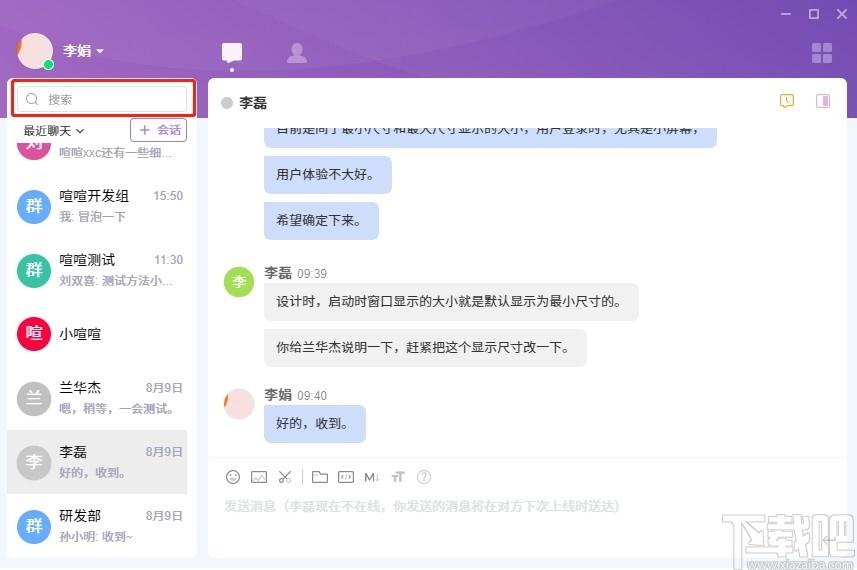Click the gray 兰 avatar icon
This screenshot has height=570, width=857.
pos(34,398)
